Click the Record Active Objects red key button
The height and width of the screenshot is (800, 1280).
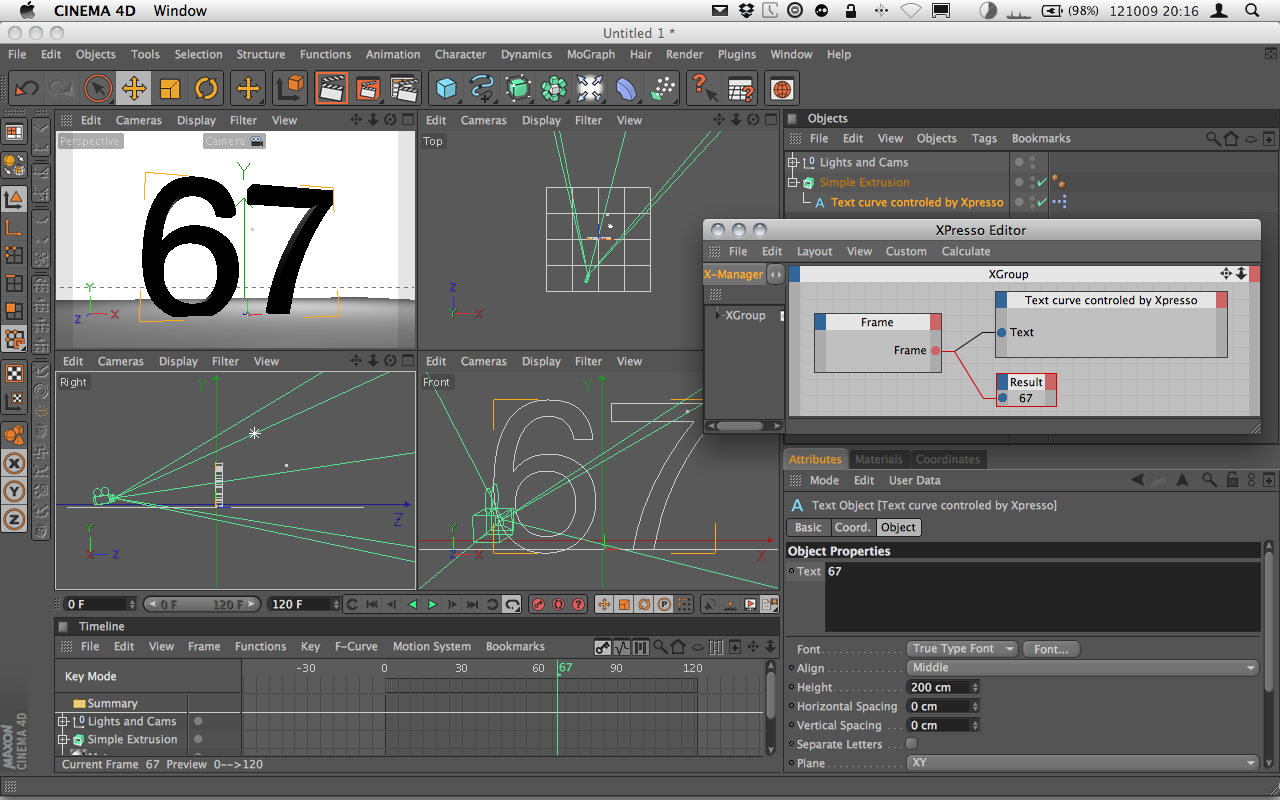click(x=538, y=604)
